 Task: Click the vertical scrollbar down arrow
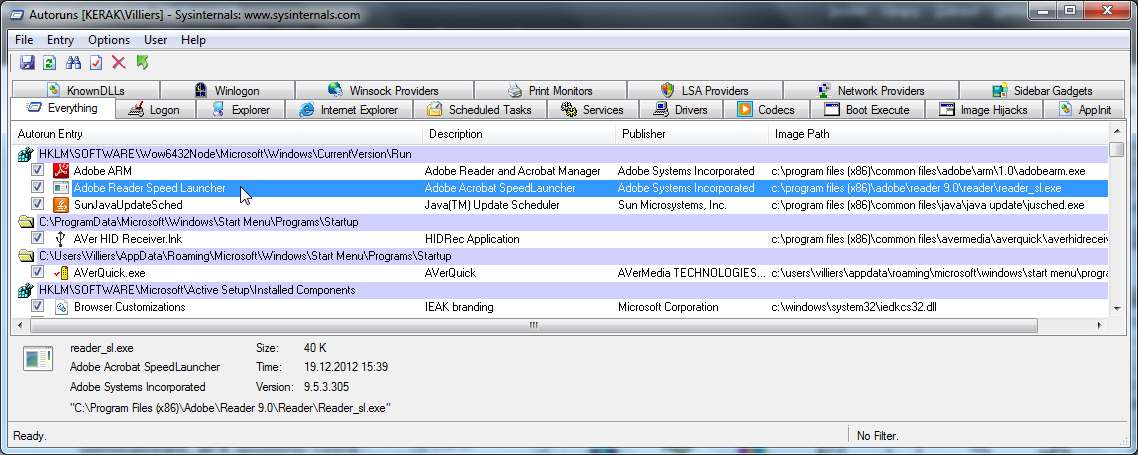coord(1117,309)
